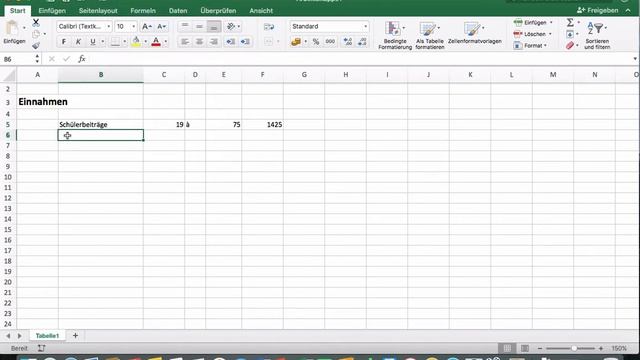
Task: Click the increase indent icon
Action: tap(245, 42)
